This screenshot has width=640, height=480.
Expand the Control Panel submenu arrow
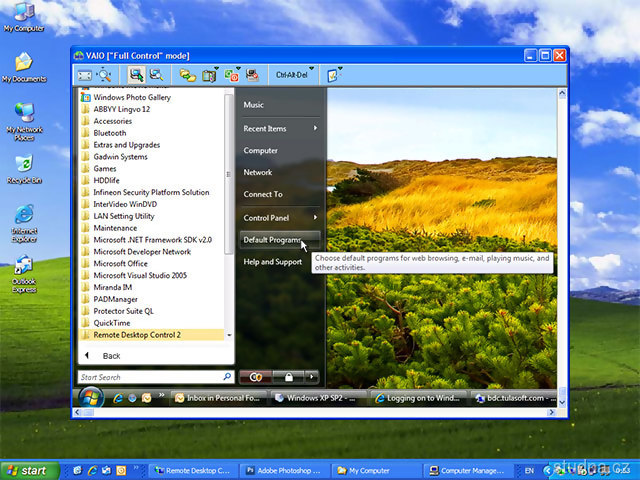[315, 217]
